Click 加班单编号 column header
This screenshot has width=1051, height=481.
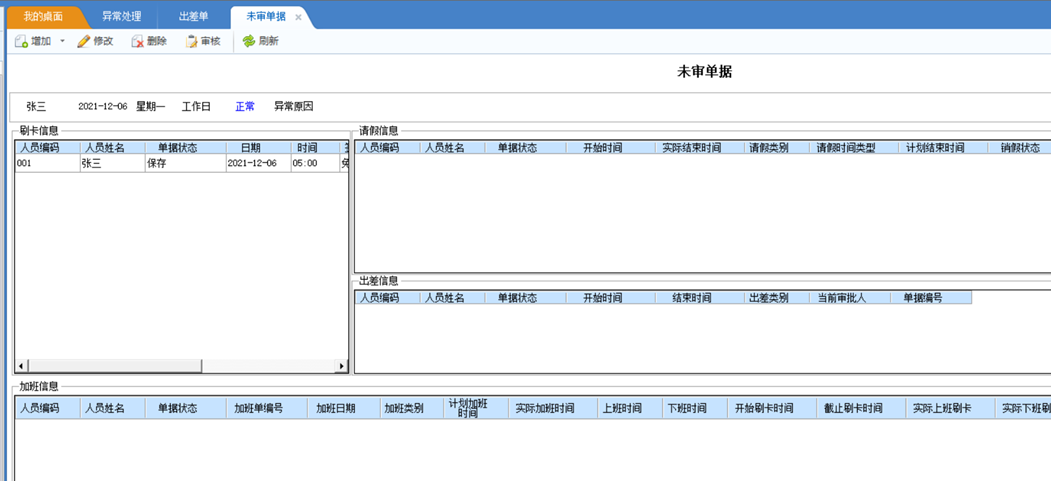(266, 408)
